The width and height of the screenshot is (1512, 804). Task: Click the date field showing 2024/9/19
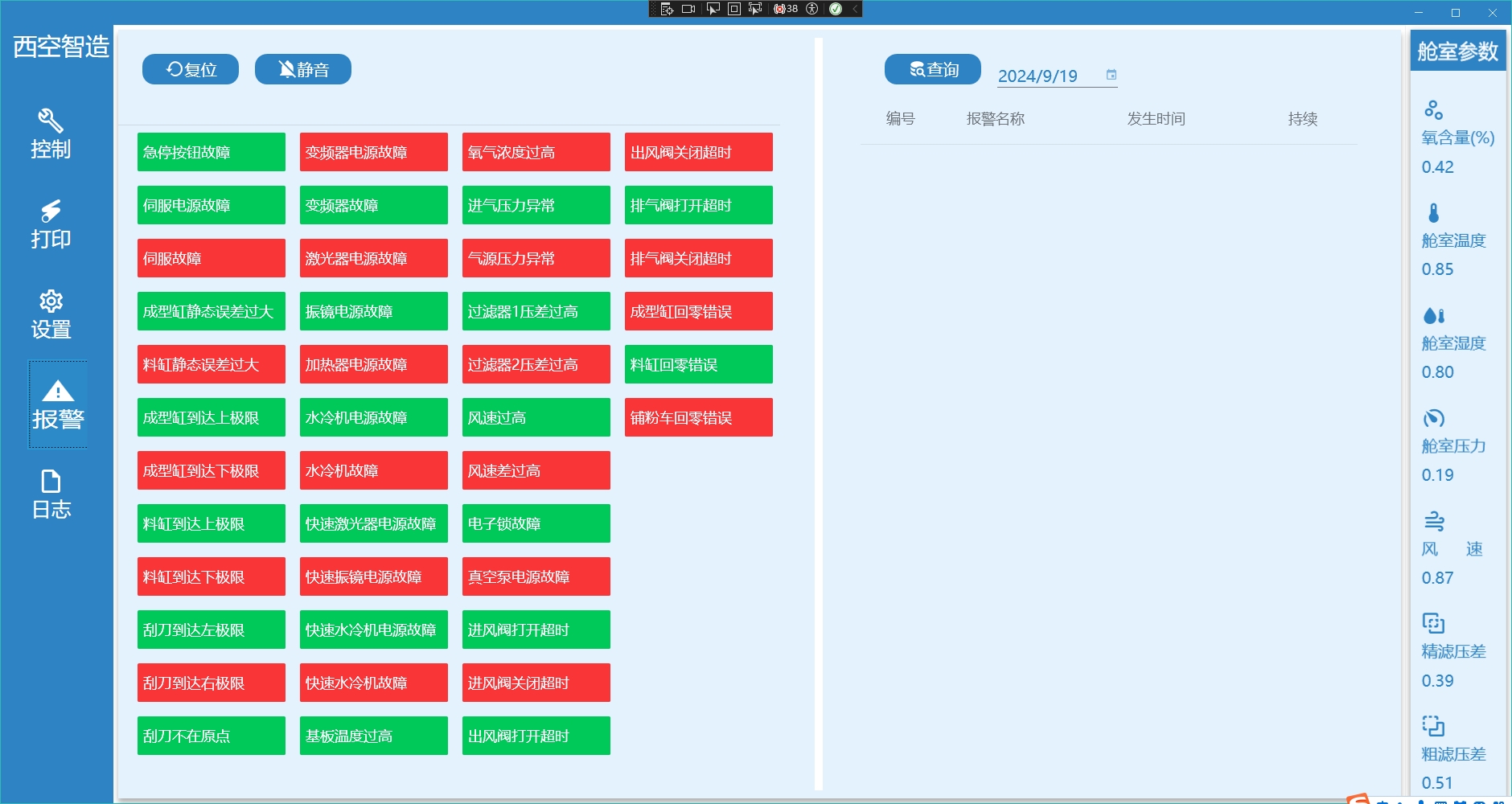click(1057, 76)
